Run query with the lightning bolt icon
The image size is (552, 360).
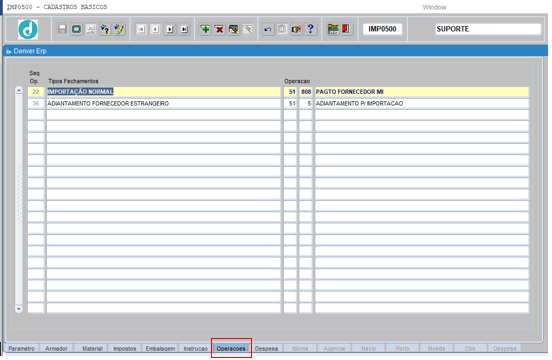point(119,29)
